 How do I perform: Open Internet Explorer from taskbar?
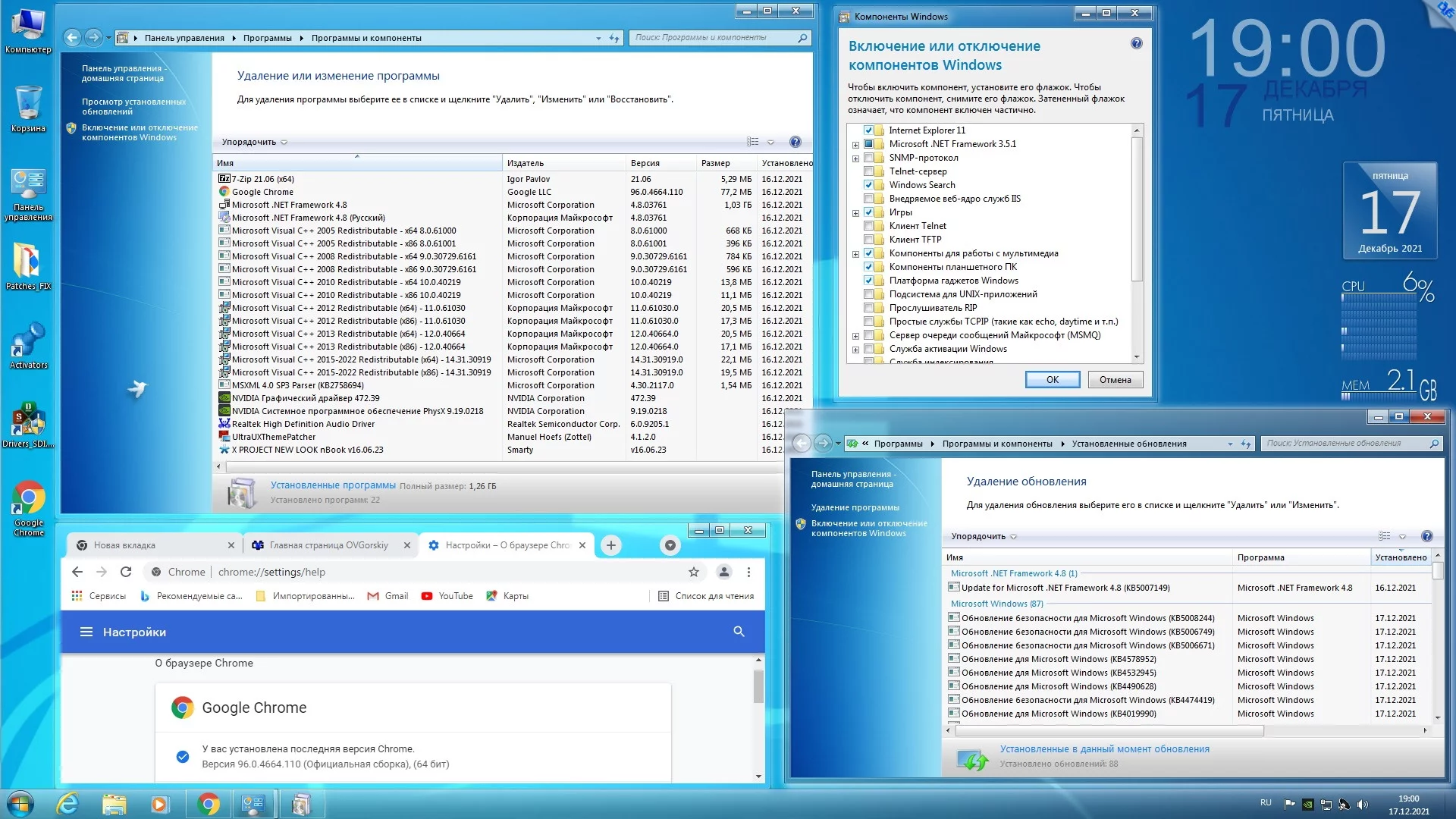pyautogui.click(x=68, y=803)
